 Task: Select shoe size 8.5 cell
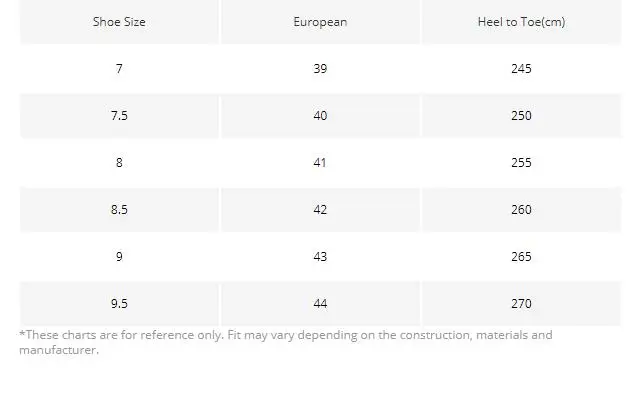pos(119,210)
